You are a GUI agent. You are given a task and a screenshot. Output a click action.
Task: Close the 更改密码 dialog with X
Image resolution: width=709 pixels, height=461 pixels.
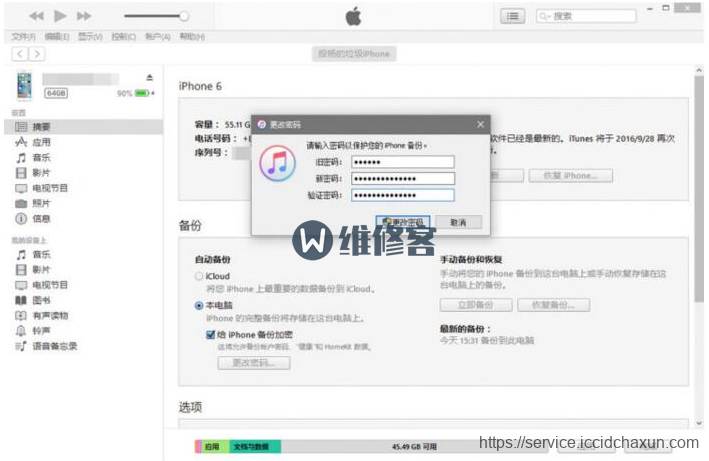pyautogui.click(x=480, y=124)
